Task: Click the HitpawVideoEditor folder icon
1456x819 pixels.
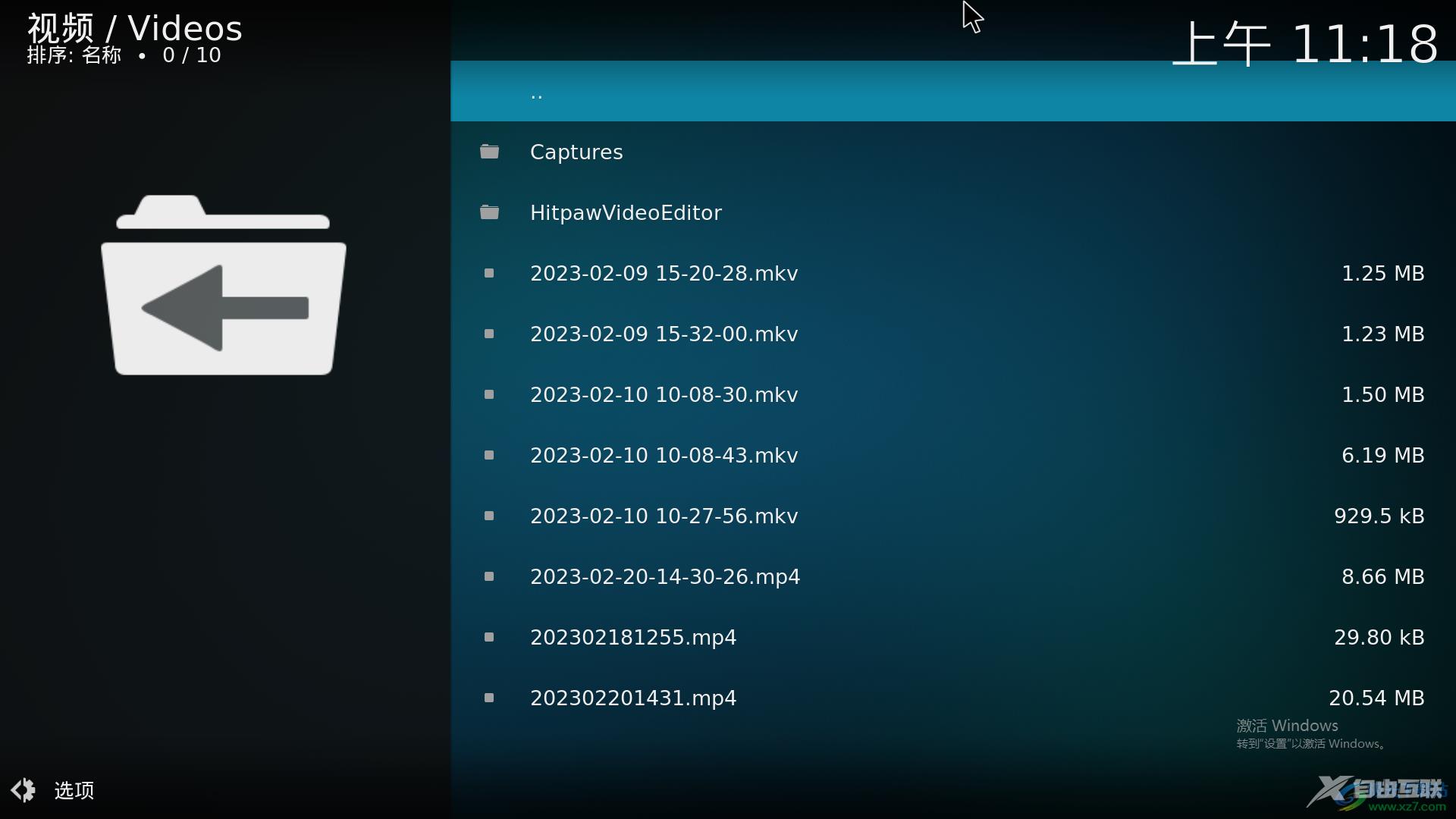Action: tap(489, 212)
